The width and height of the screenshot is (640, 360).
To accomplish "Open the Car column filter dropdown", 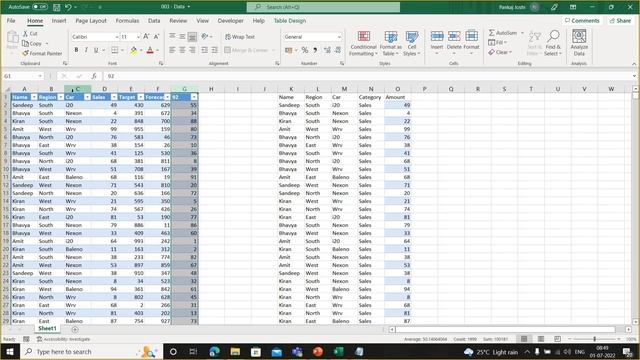I will click(87, 97).
